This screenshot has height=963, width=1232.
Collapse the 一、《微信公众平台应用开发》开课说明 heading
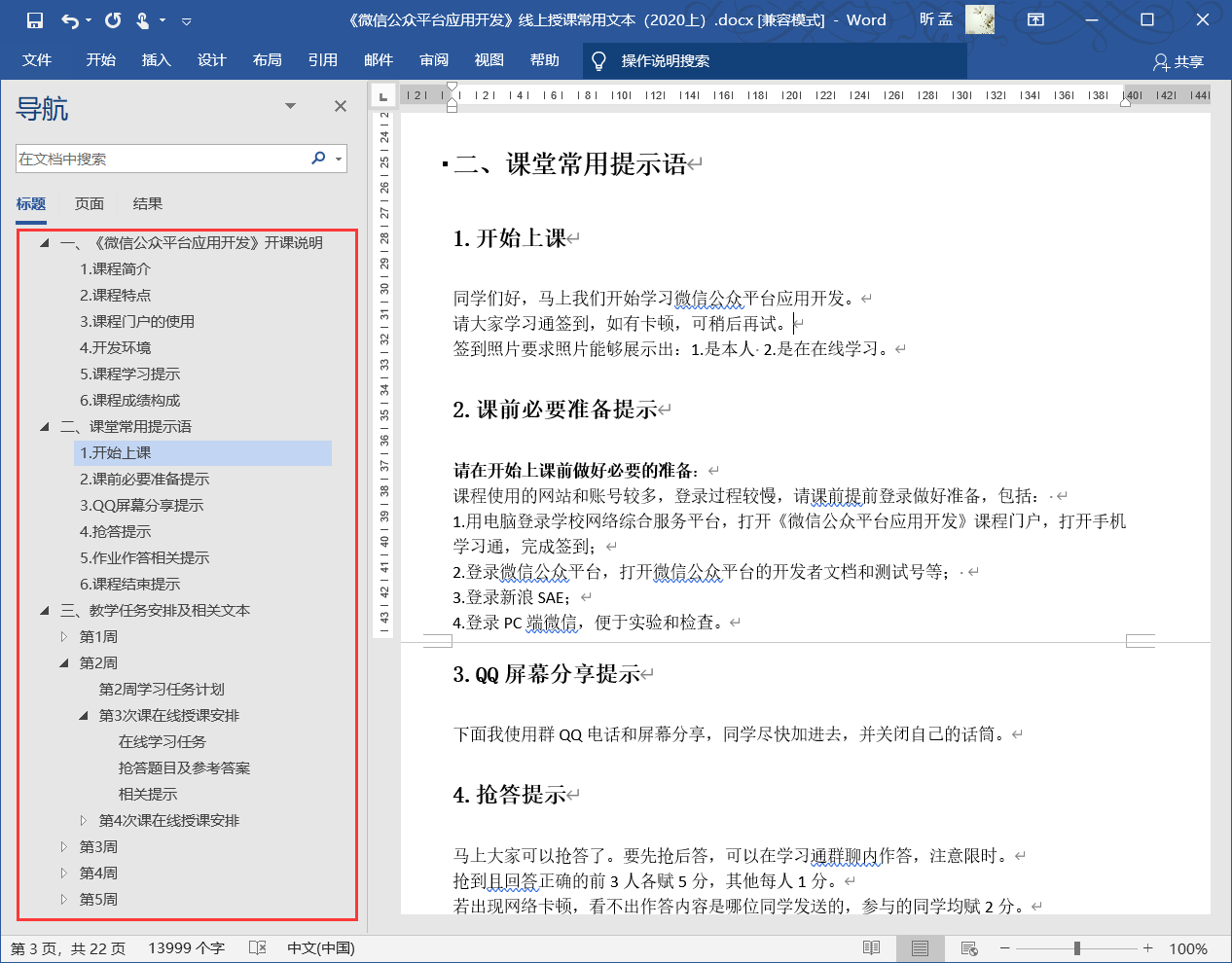45,243
